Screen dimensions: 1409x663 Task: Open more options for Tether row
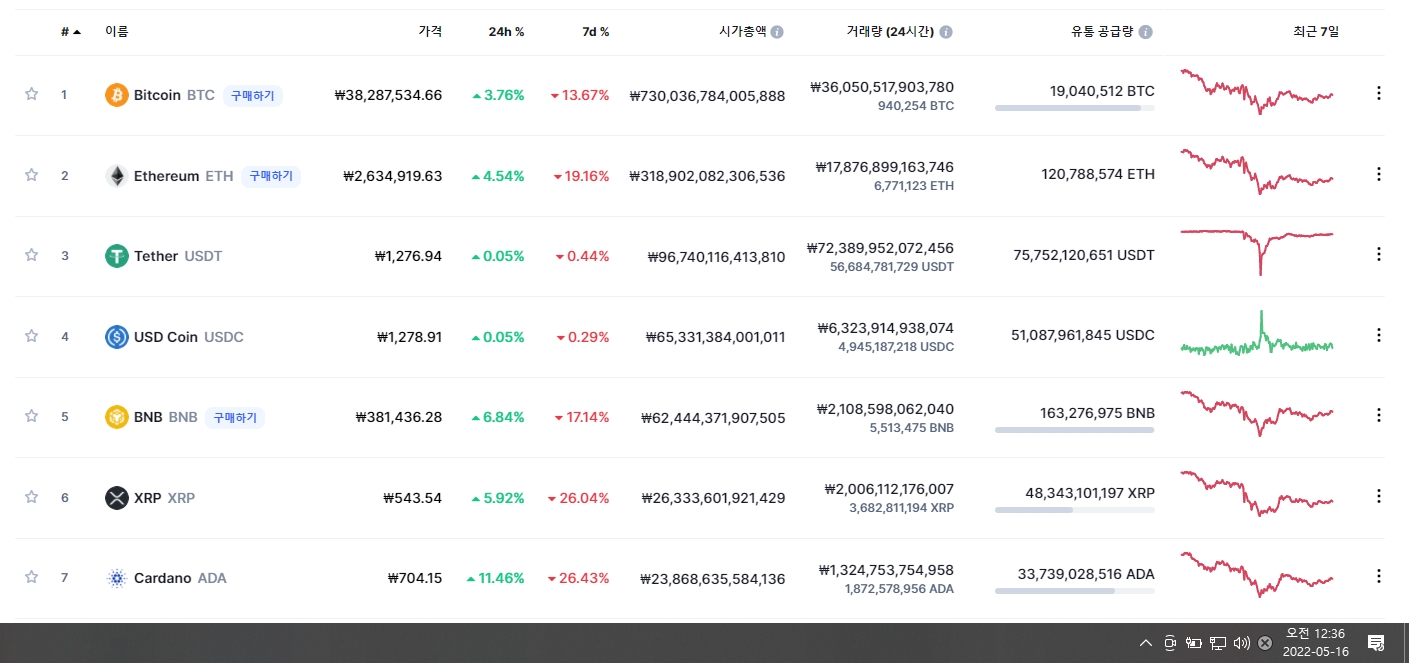pos(1379,254)
